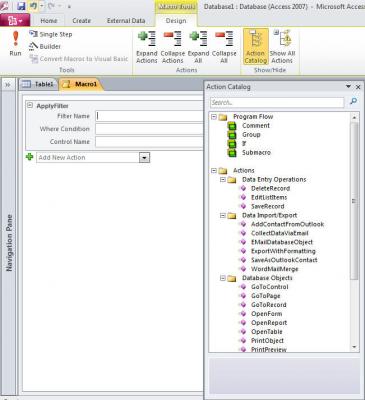The image size is (365, 400).
Task: Toggle the Action Catalog pane button
Action: pos(256,47)
